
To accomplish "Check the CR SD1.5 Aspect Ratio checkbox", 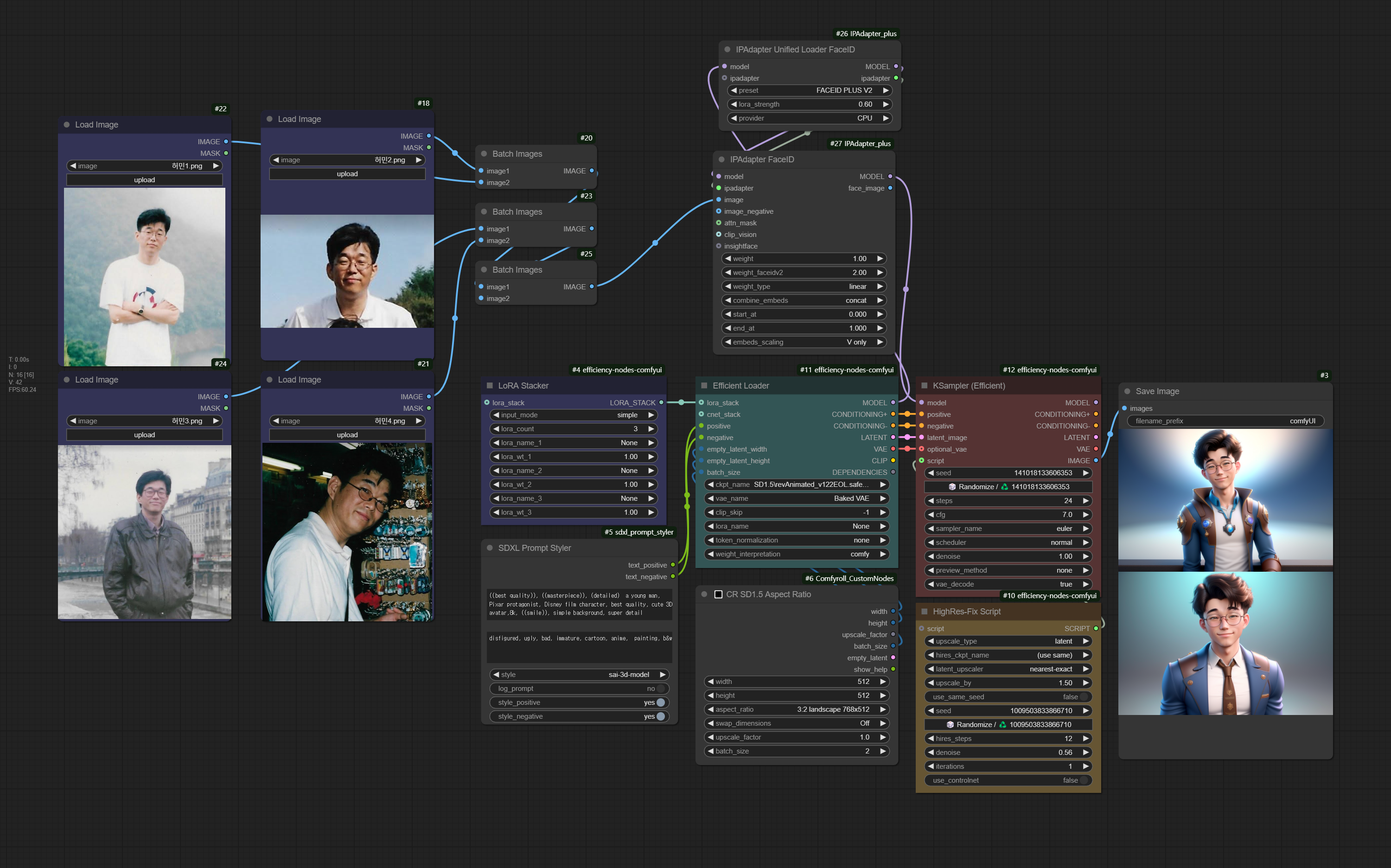I will [718, 595].
